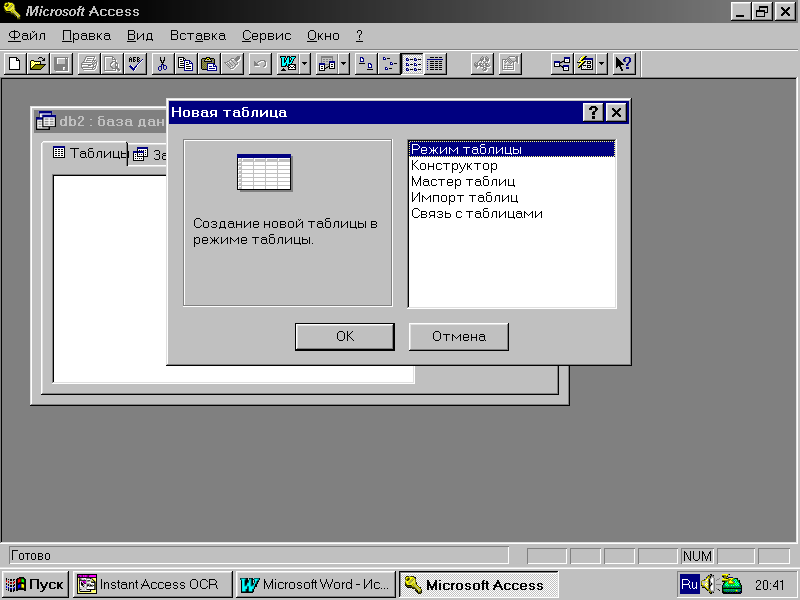Switch to Large Icons view
Viewport: 800px width, 600px height.
point(366,64)
